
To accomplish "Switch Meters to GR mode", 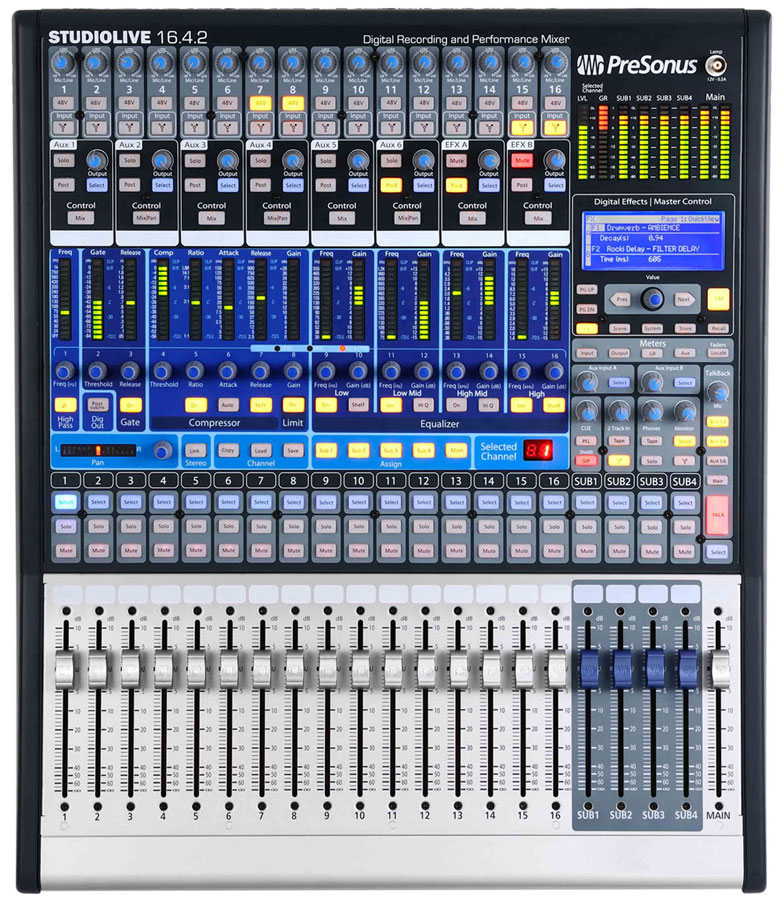I will [652, 354].
